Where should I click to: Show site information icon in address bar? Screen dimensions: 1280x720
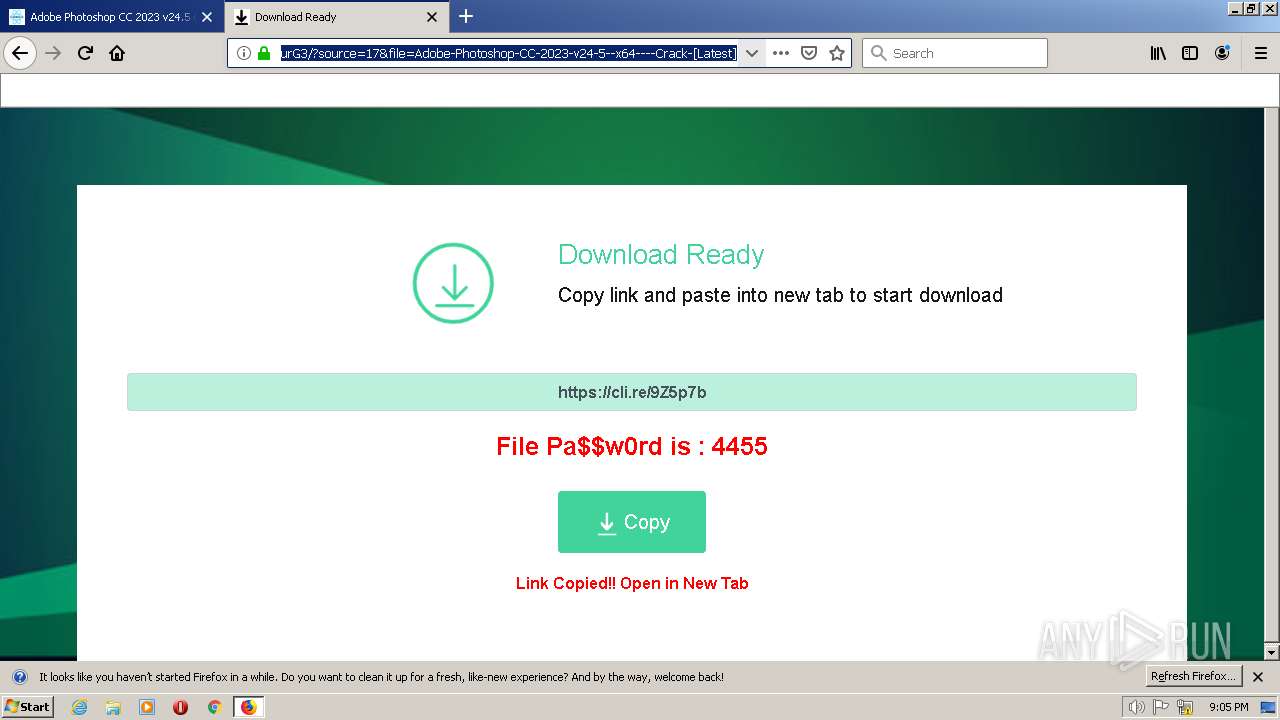click(244, 53)
